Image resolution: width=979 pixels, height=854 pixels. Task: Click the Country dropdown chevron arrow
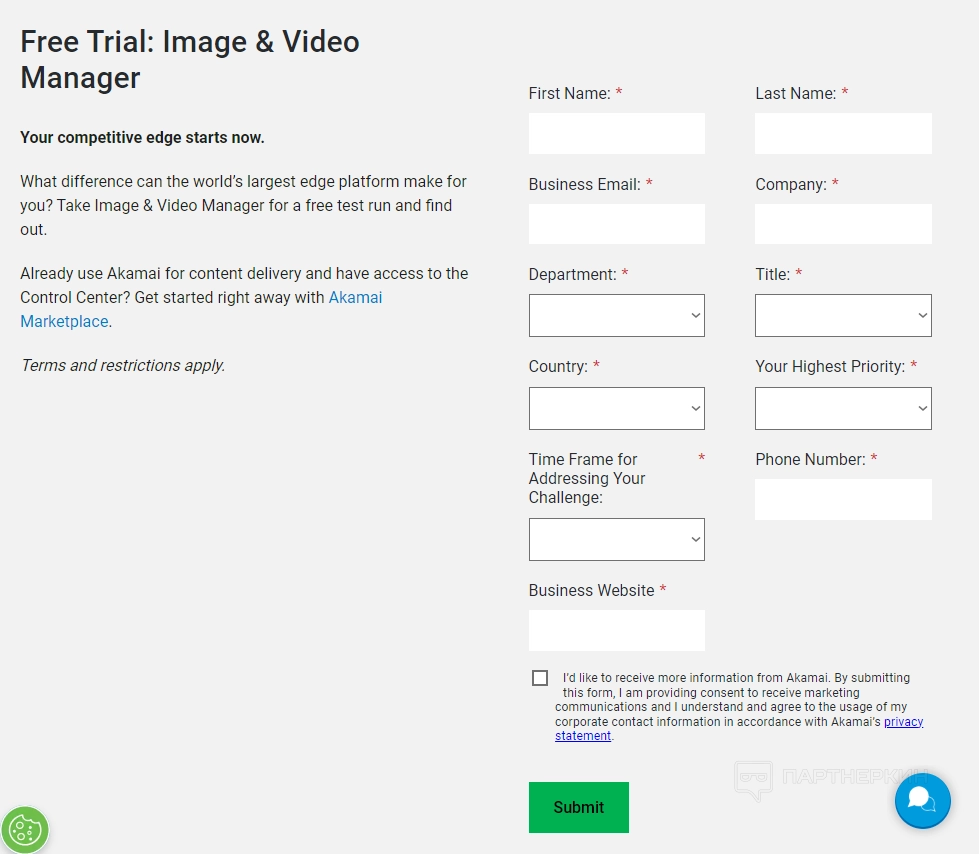coord(696,409)
